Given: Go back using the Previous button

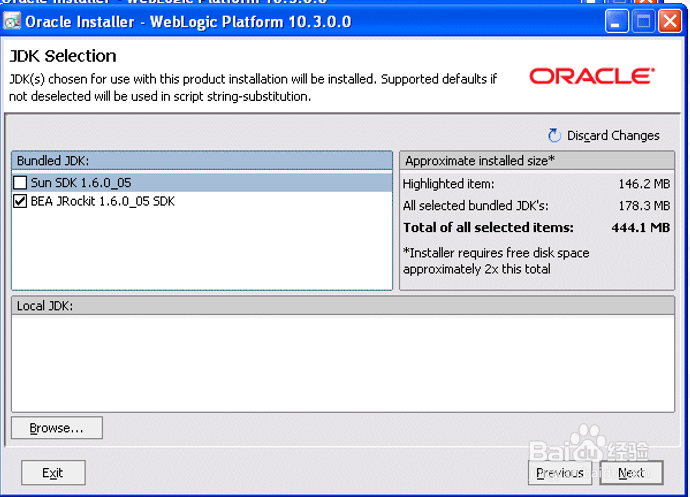Looking at the screenshot, I should click(560, 473).
